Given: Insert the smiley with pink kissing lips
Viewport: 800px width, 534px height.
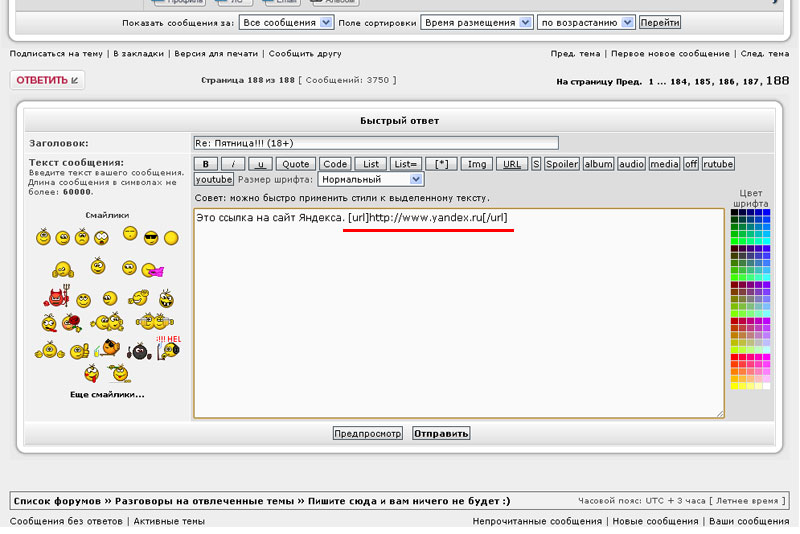Looking at the screenshot, I should (x=152, y=268).
